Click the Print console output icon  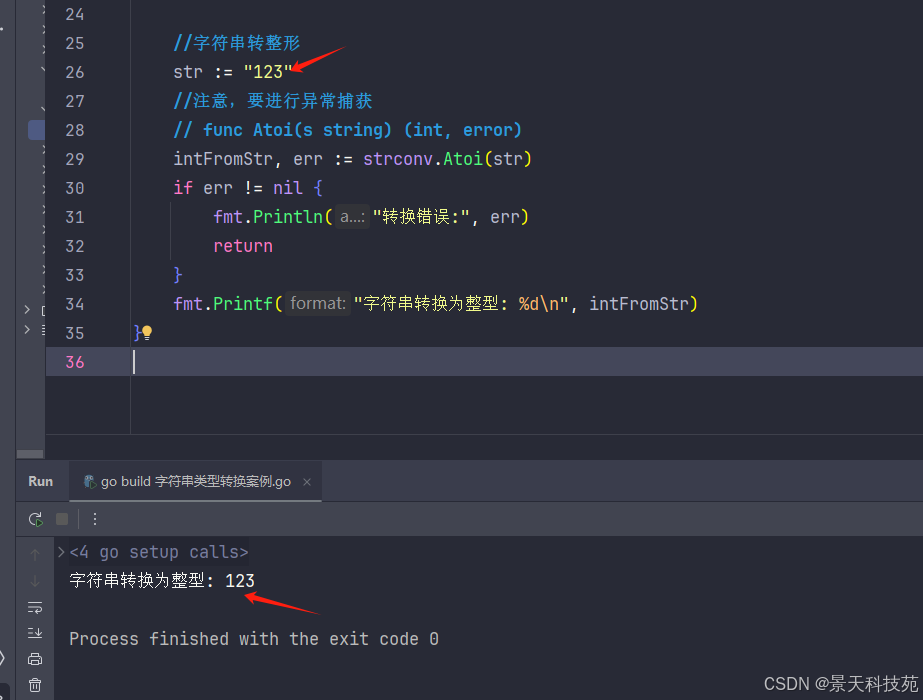click(x=35, y=659)
